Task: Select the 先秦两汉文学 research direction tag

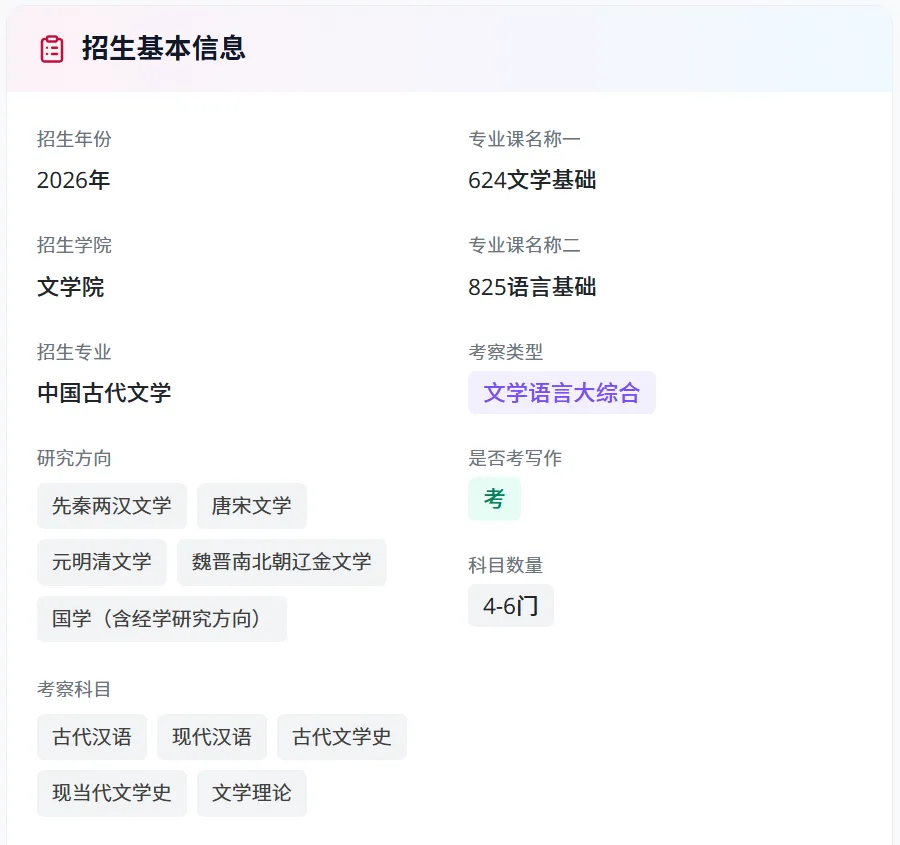Action: point(112,506)
